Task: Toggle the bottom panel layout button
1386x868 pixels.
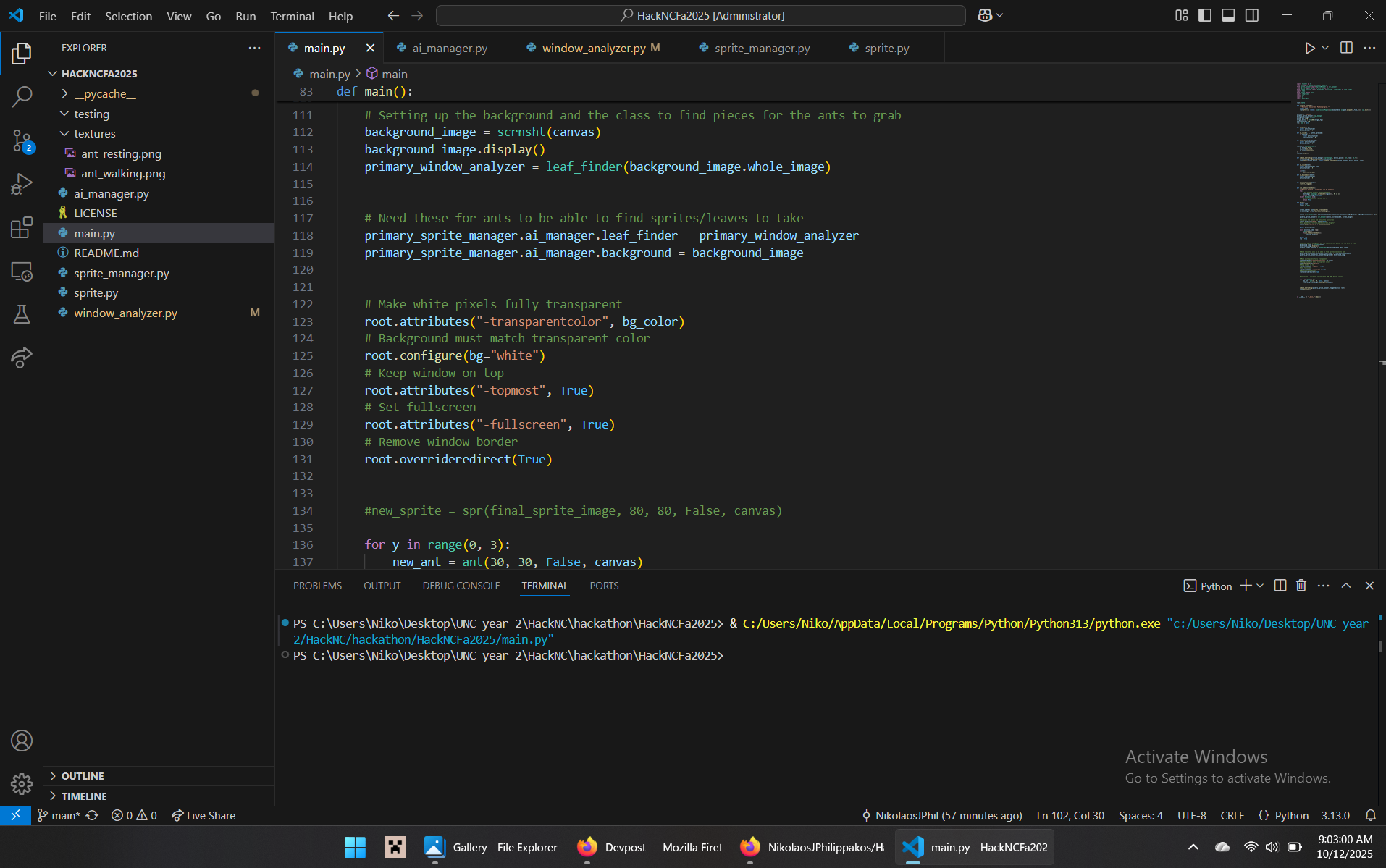Action: coord(1228,15)
